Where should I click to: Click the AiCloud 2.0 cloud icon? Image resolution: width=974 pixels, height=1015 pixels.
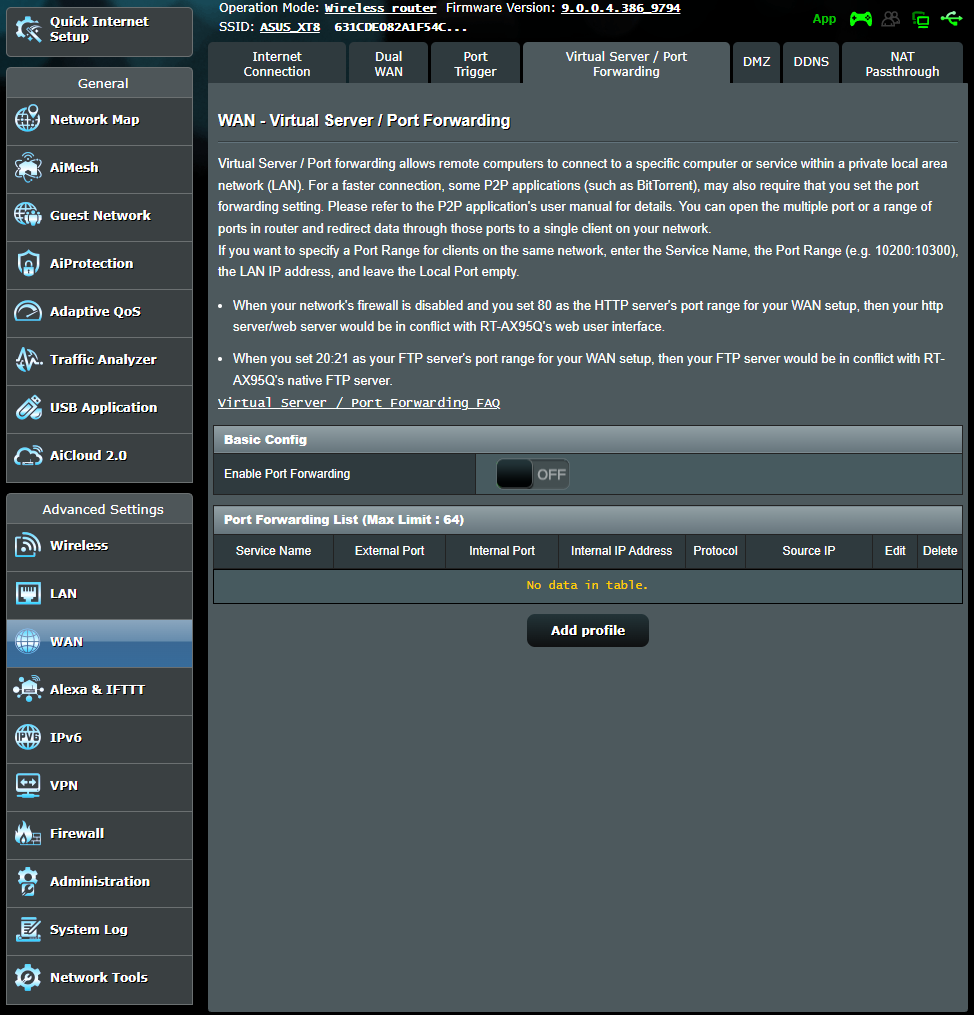coord(28,455)
